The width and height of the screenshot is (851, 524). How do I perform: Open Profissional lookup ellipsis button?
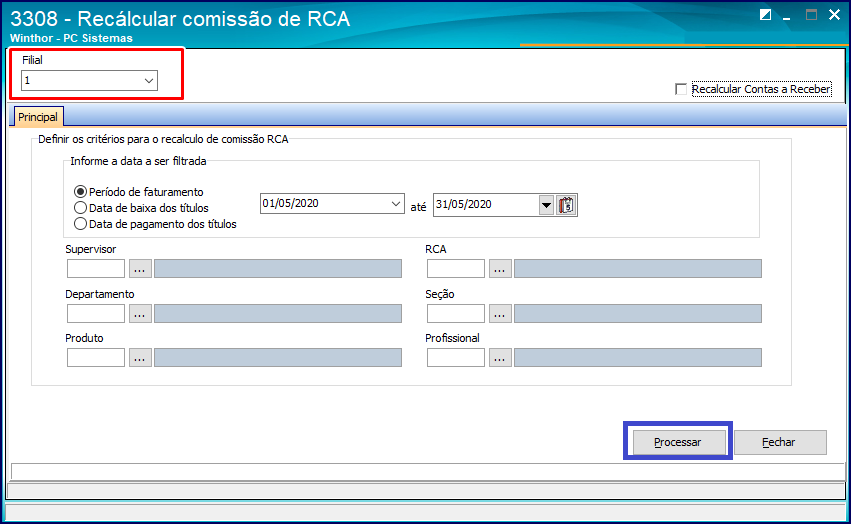(500, 358)
